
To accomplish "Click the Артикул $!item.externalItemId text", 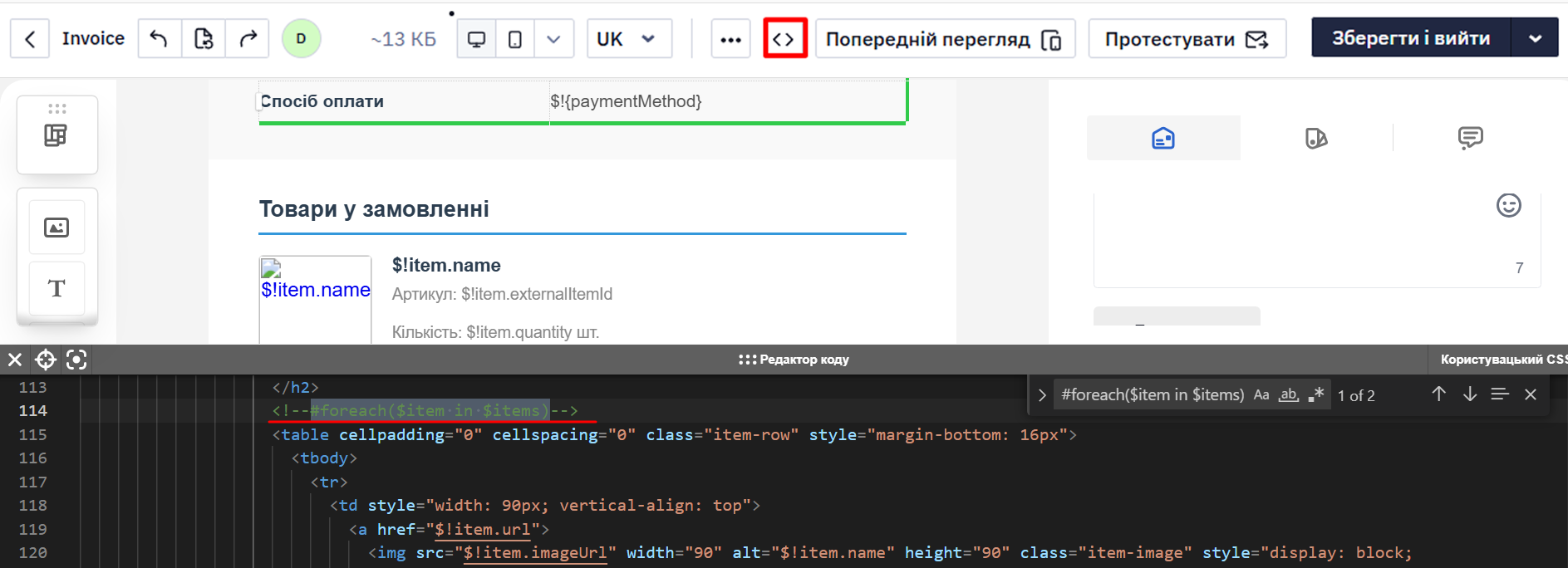I will 502,294.
